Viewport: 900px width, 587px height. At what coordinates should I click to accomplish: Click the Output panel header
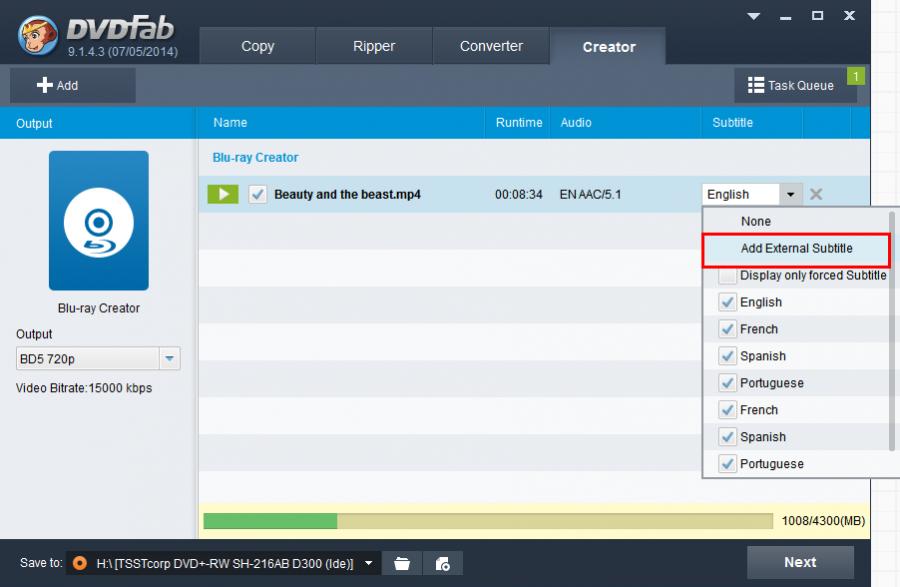tap(98, 123)
